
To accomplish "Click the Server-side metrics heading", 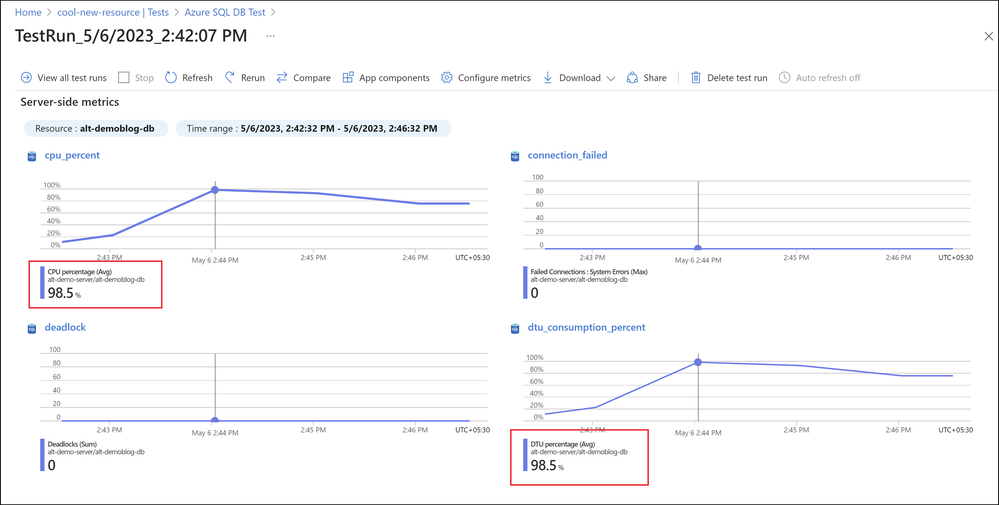I will point(69,102).
